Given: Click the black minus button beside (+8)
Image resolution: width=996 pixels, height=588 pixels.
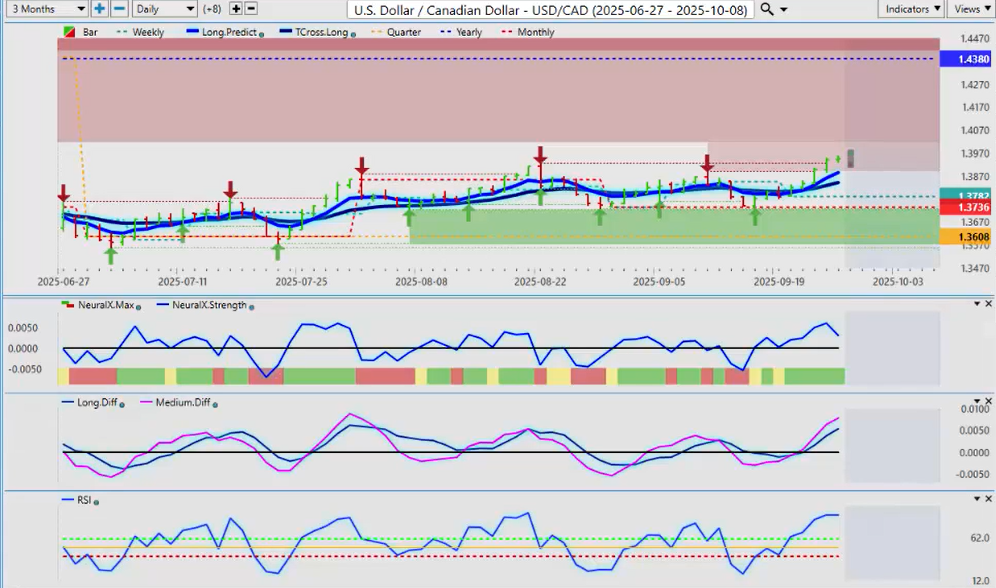Looking at the screenshot, I should pos(251,9).
